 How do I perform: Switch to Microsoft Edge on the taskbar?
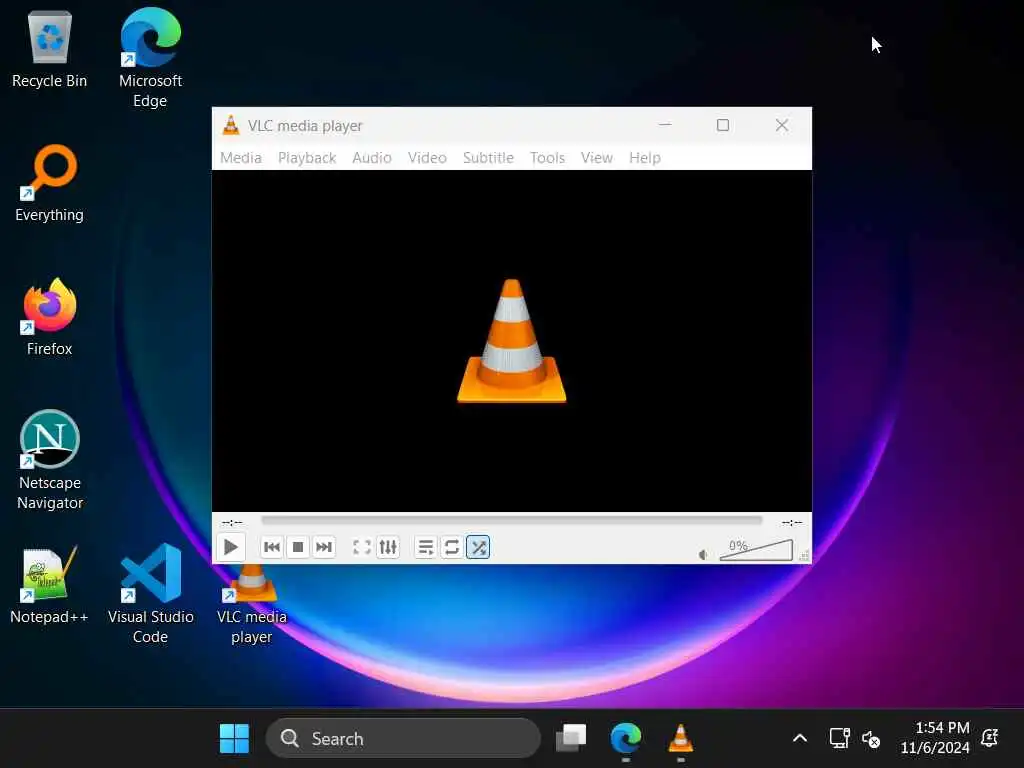click(x=626, y=739)
